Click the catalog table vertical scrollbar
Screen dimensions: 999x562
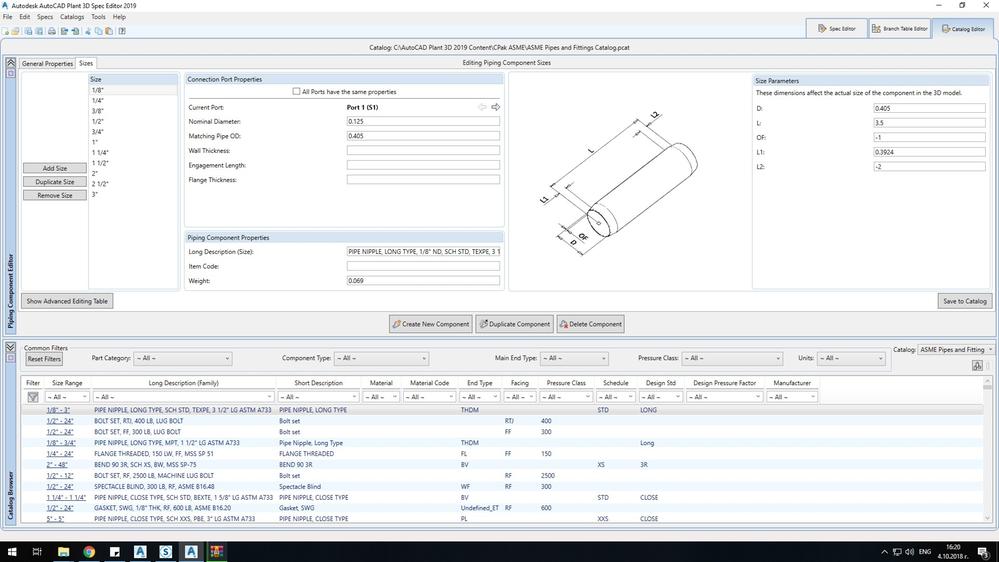click(988, 450)
